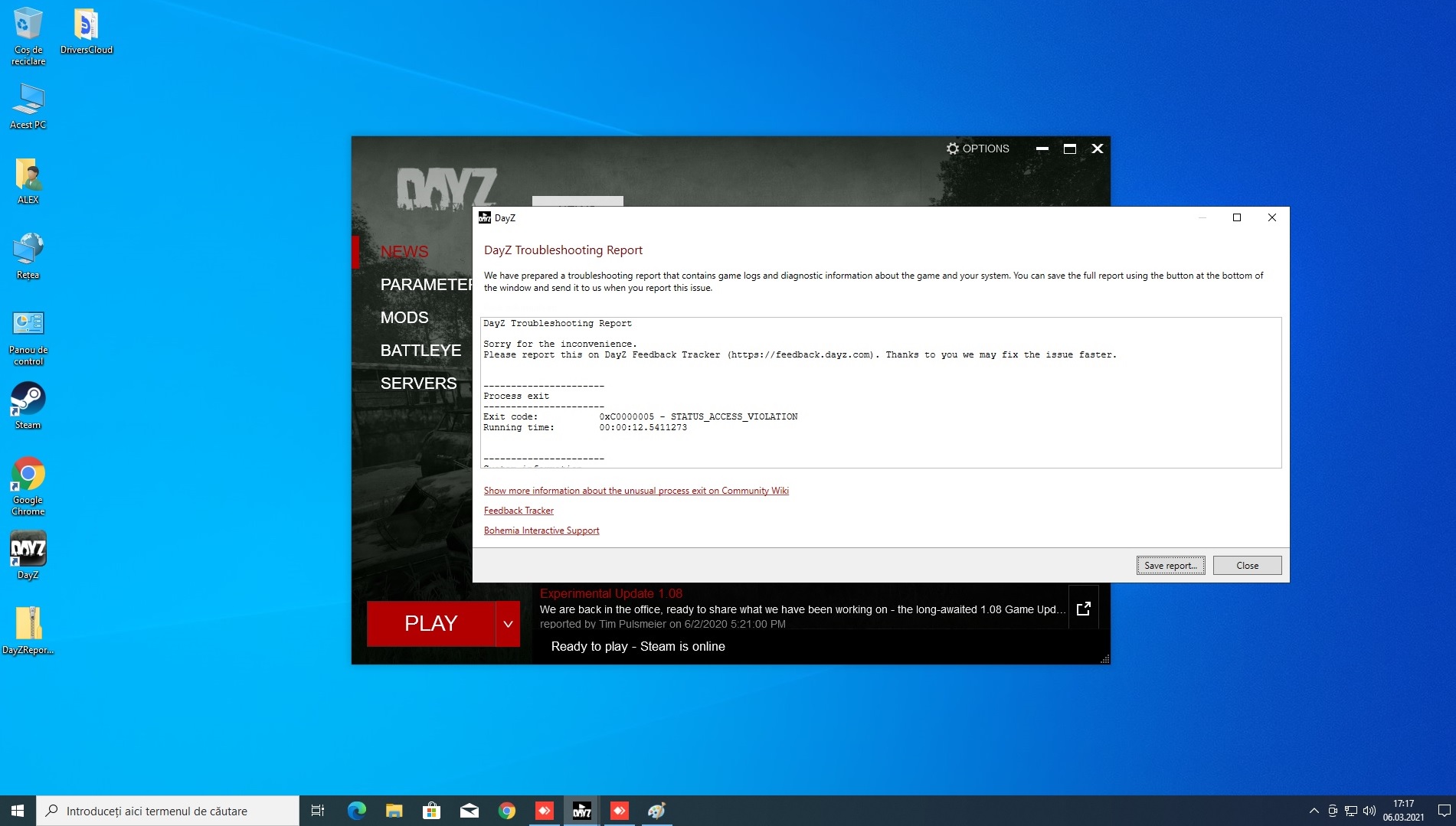Open the volume control in system tray

point(1369,811)
